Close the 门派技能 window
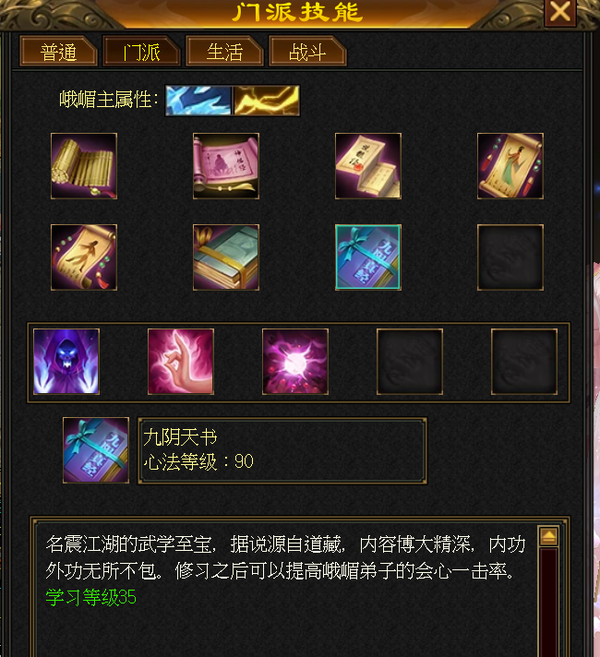Image resolution: width=600 pixels, height=657 pixels. point(560,11)
